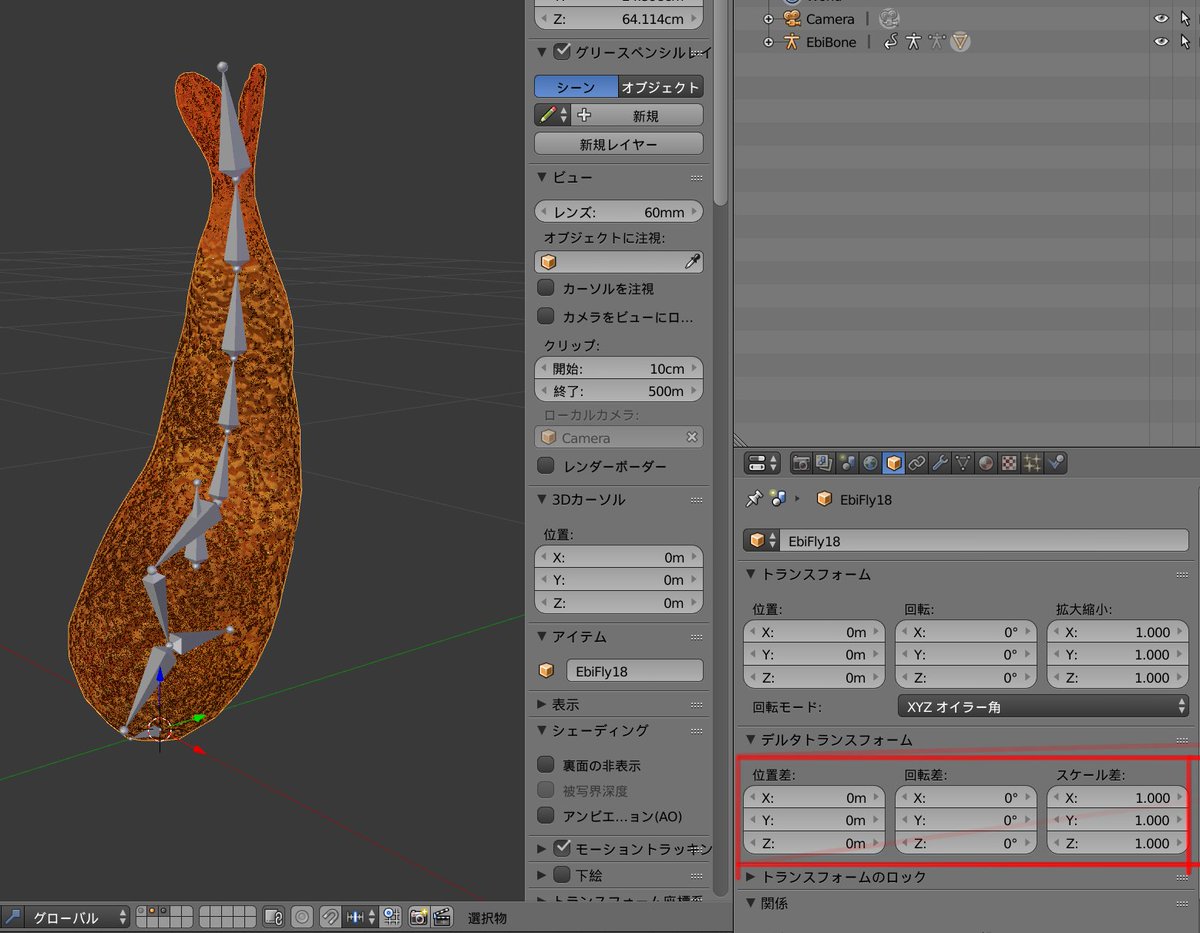Click the クリップ 開始 10cm field
This screenshot has width=1200, height=933.
point(619,368)
